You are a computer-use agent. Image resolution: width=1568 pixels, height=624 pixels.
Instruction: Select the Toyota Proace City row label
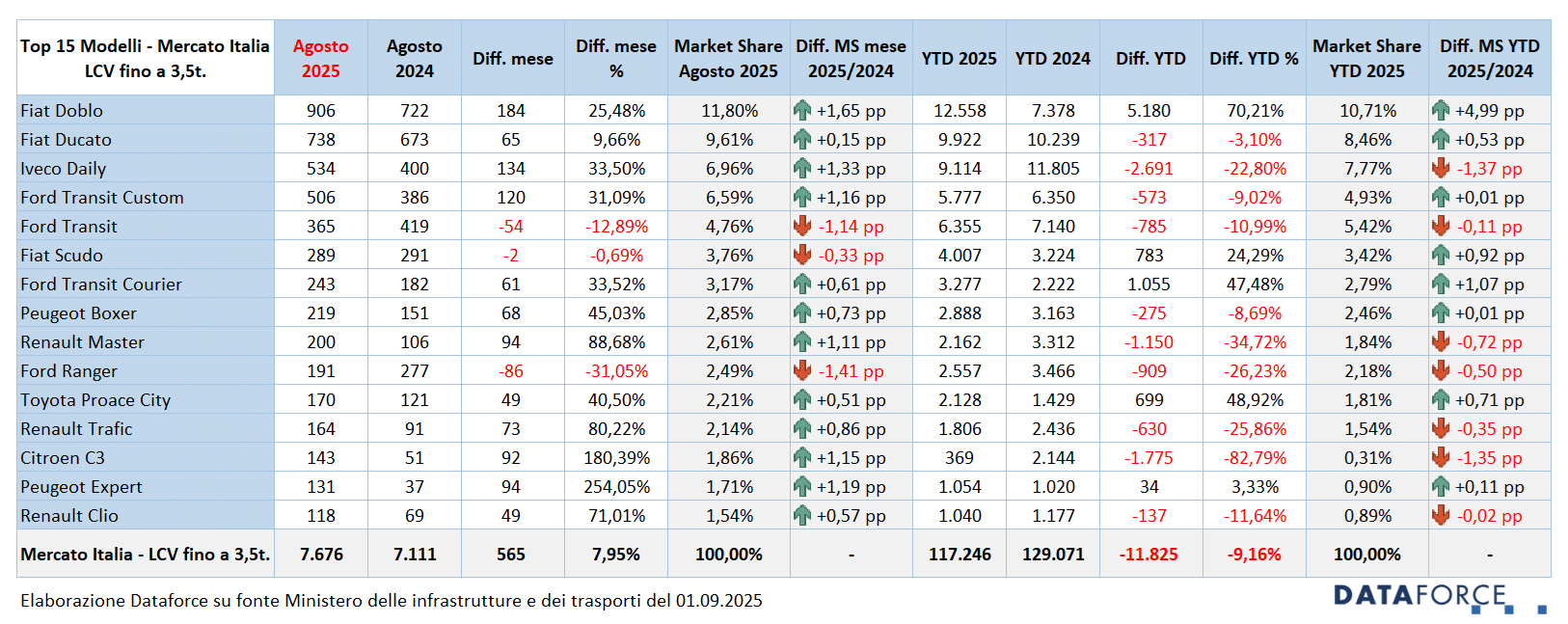95,399
